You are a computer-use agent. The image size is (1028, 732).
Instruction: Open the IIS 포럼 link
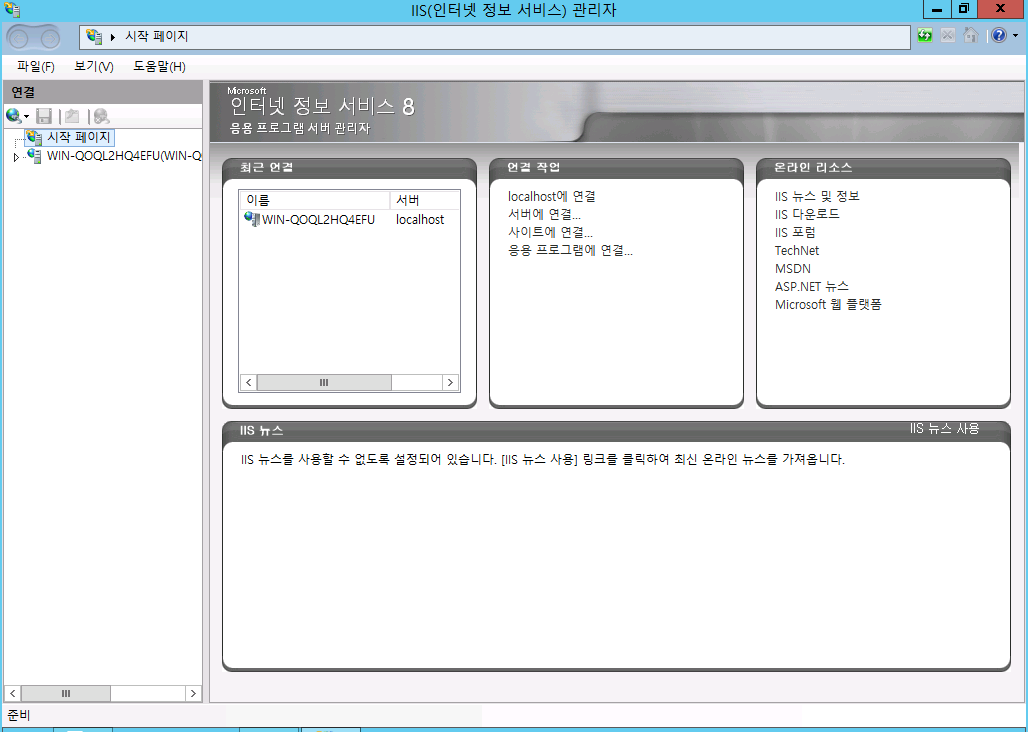(x=795, y=232)
